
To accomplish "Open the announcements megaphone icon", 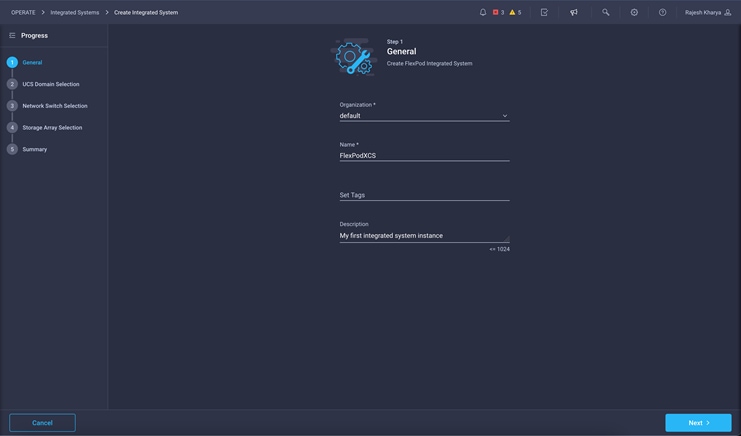I will [574, 12].
